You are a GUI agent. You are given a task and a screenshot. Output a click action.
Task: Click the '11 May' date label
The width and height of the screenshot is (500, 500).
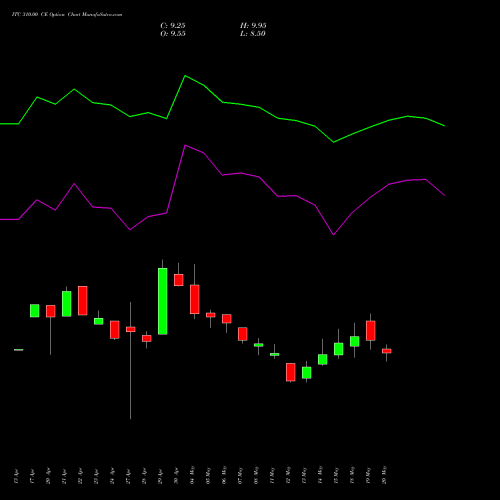[272, 475]
